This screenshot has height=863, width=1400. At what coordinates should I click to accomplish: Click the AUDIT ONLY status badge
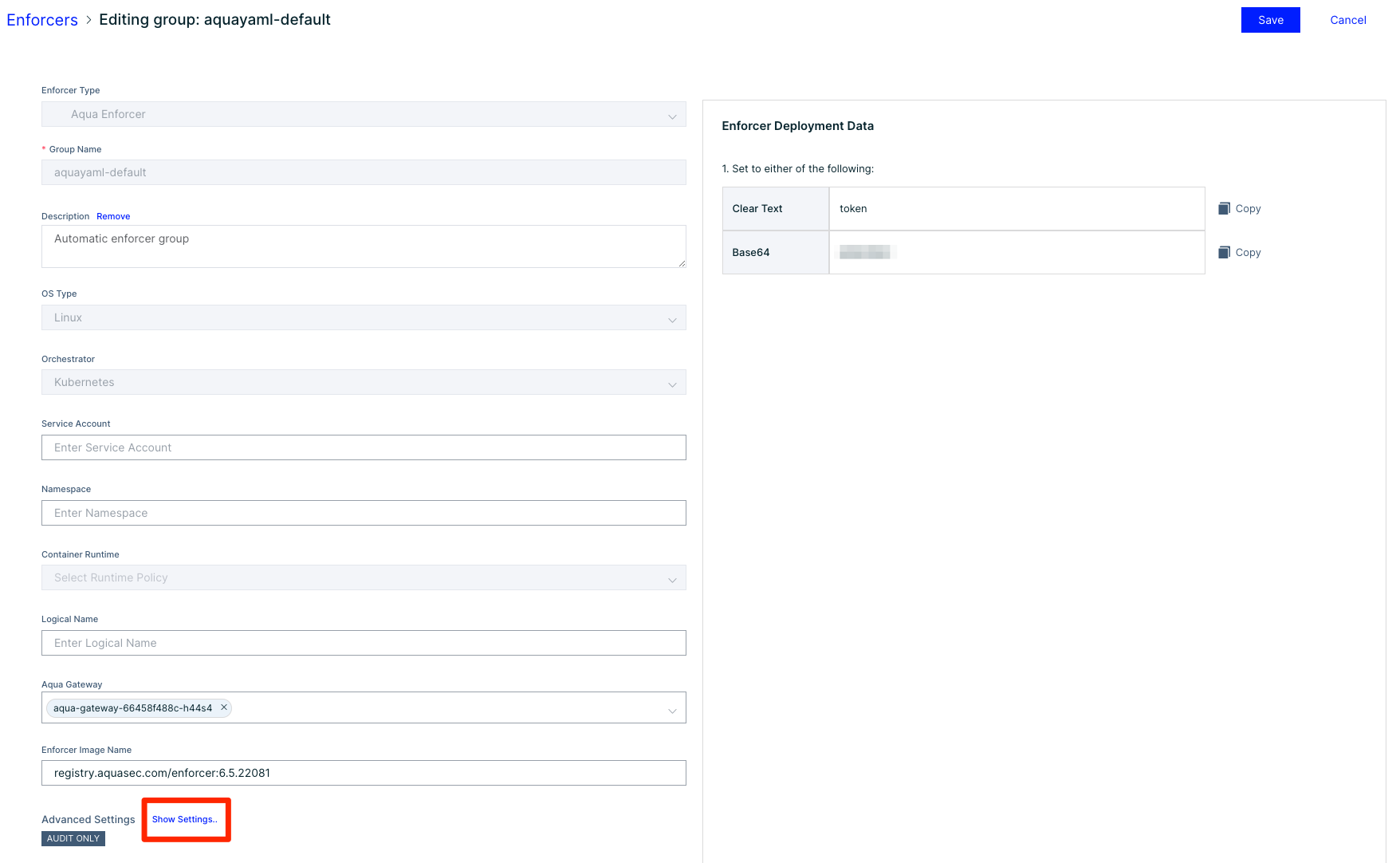[73, 838]
